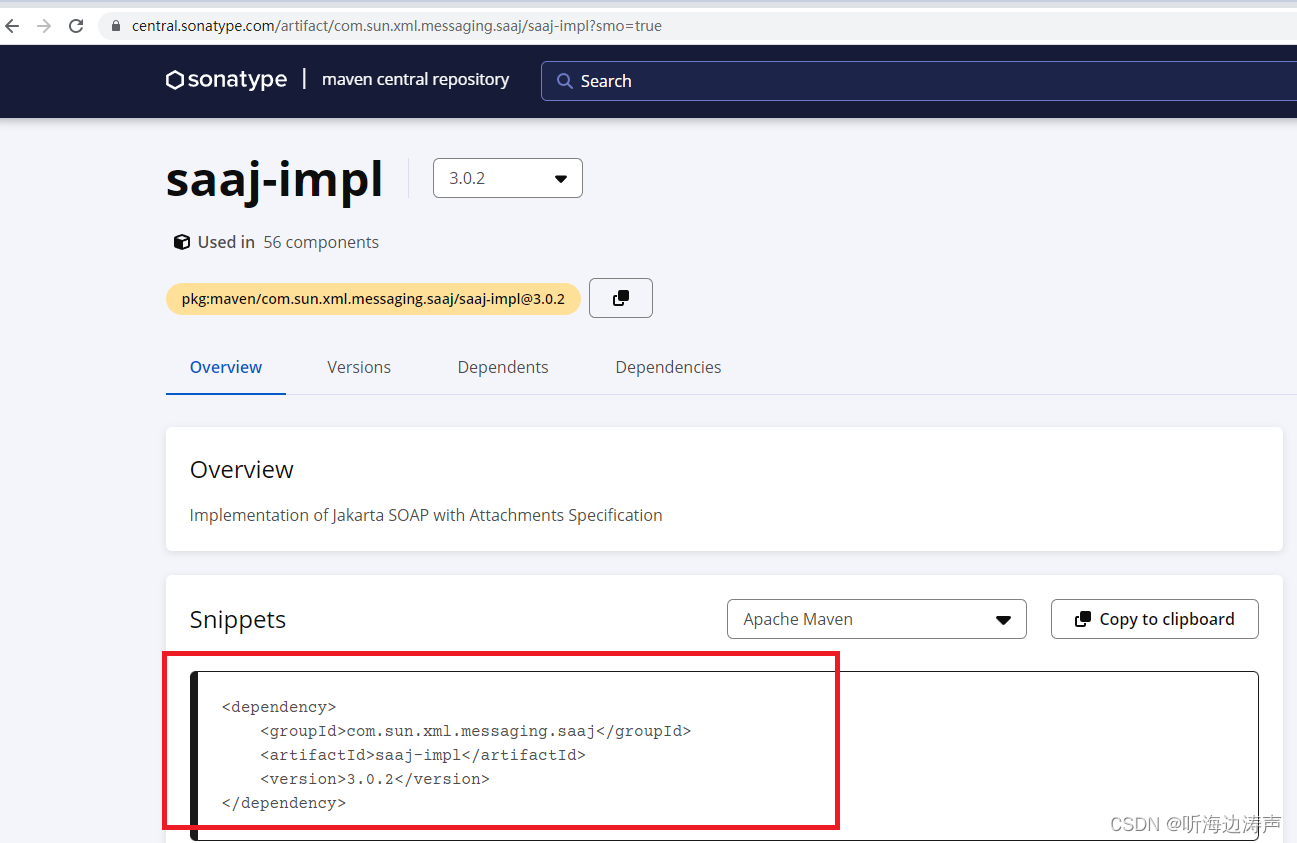Image resolution: width=1297 pixels, height=843 pixels.
Task: Click the browser address bar URL
Action: pyautogui.click(x=396, y=26)
